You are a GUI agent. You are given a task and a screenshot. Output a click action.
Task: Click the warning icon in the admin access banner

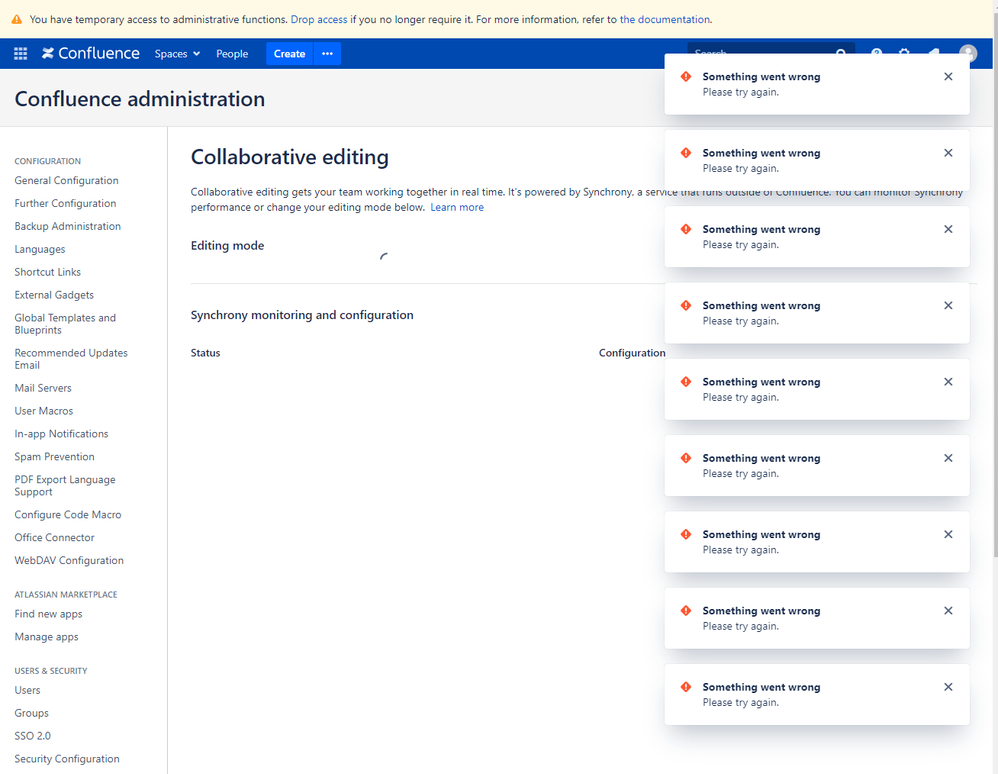[x=17, y=20]
